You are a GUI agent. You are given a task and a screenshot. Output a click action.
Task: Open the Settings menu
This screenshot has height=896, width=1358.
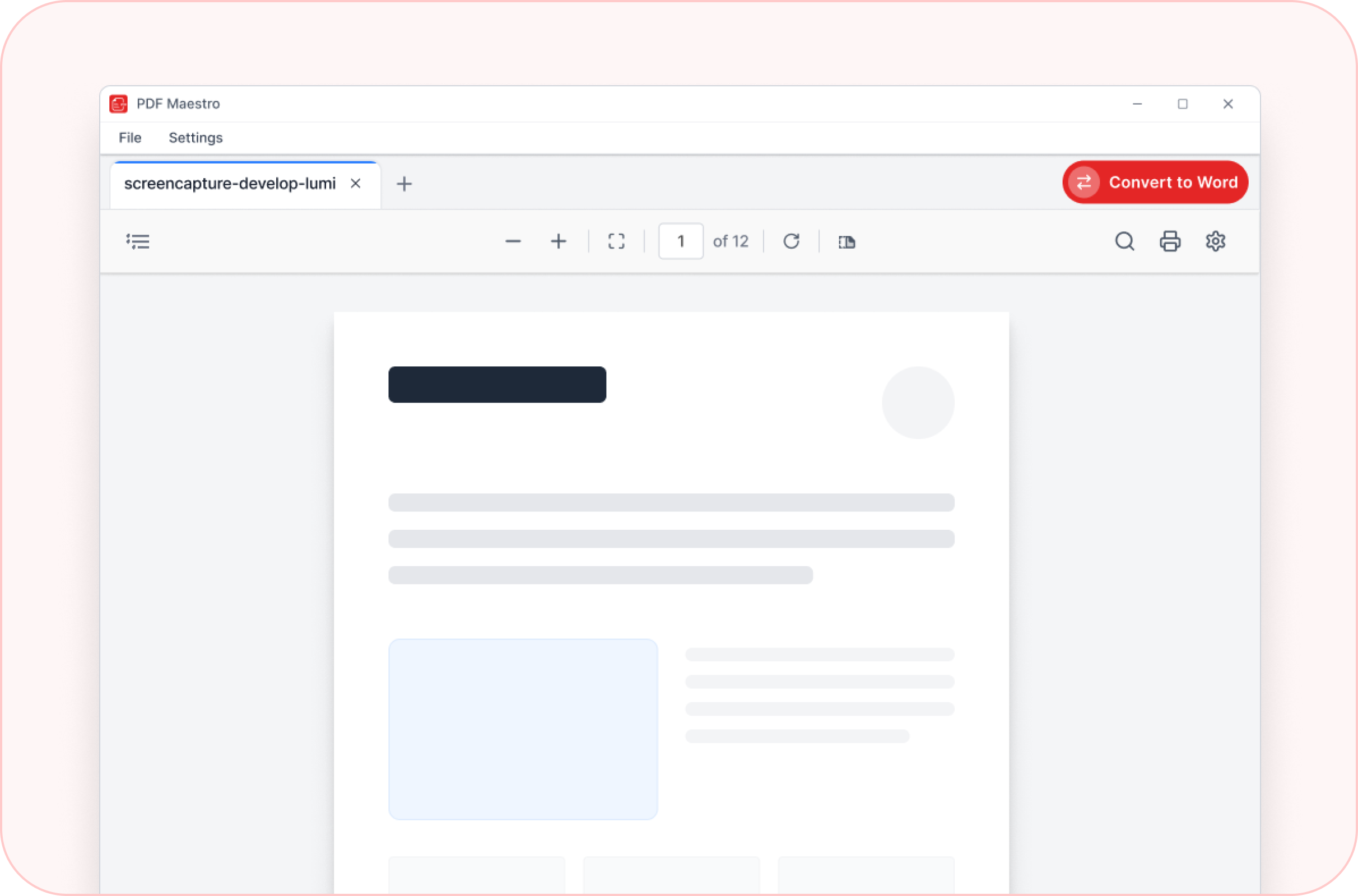coord(196,138)
